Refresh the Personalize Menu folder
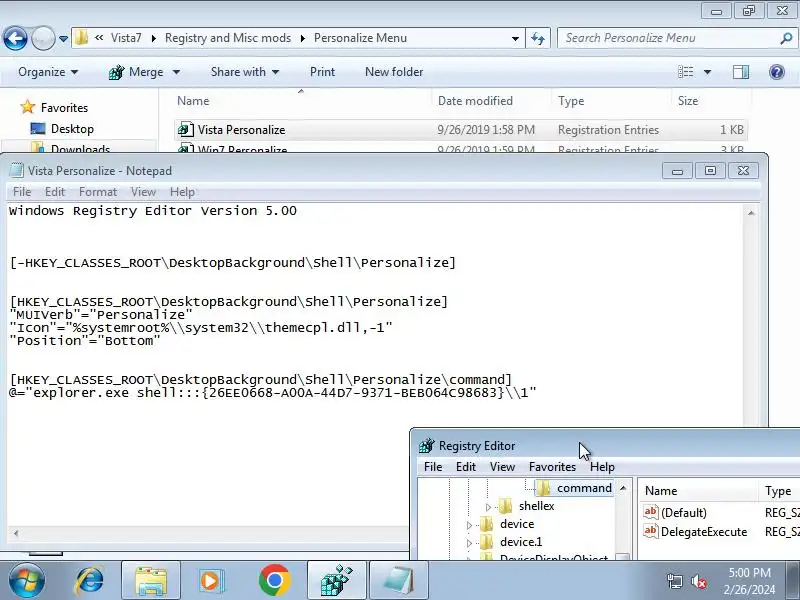The height and width of the screenshot is (600, 800). [x=538, y=38]
